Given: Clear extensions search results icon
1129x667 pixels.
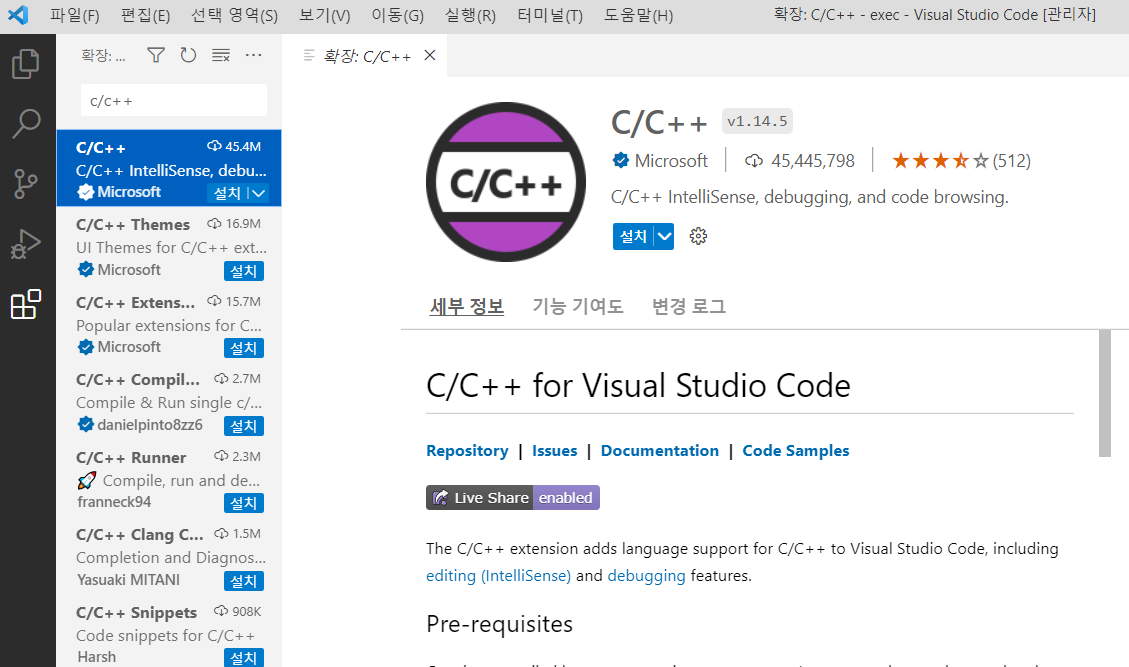Looking at the screenshot, I should click(x=220, y=55).
